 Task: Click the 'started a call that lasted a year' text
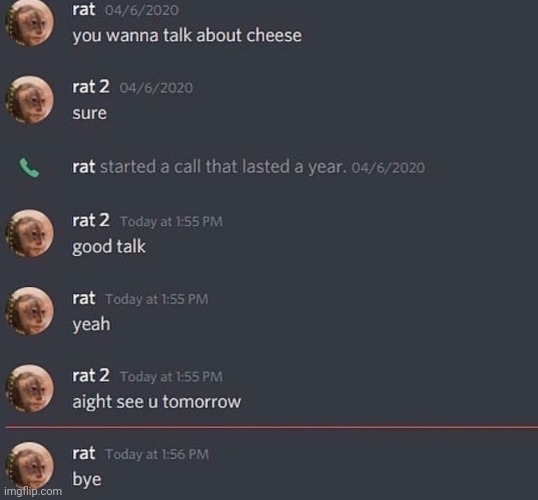[x=222, y=167]
